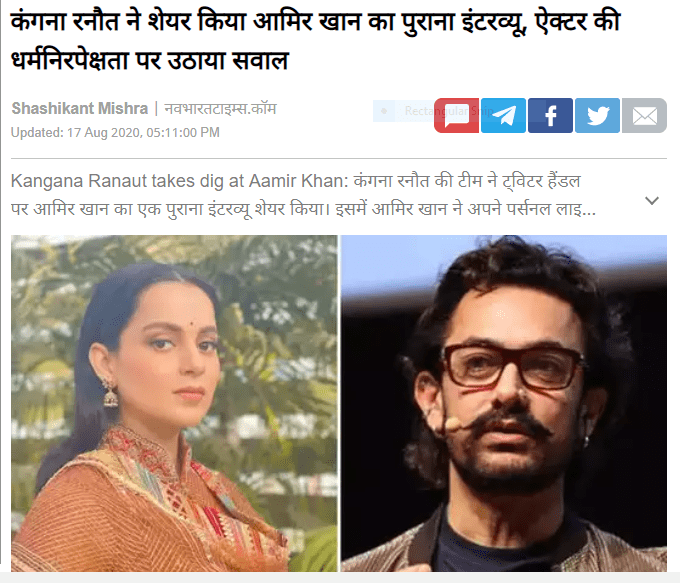Click the summary's second line about पुराना इंटरव्यू
Screen dimensions: 680x583
[x=303, y=209]
